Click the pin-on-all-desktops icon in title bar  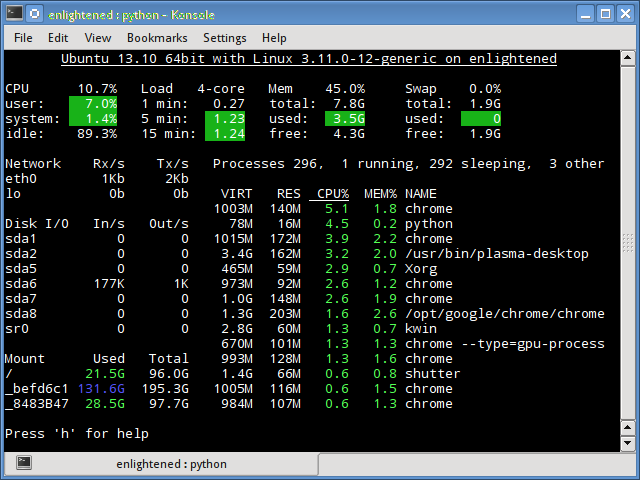click(x=35, y=14)
